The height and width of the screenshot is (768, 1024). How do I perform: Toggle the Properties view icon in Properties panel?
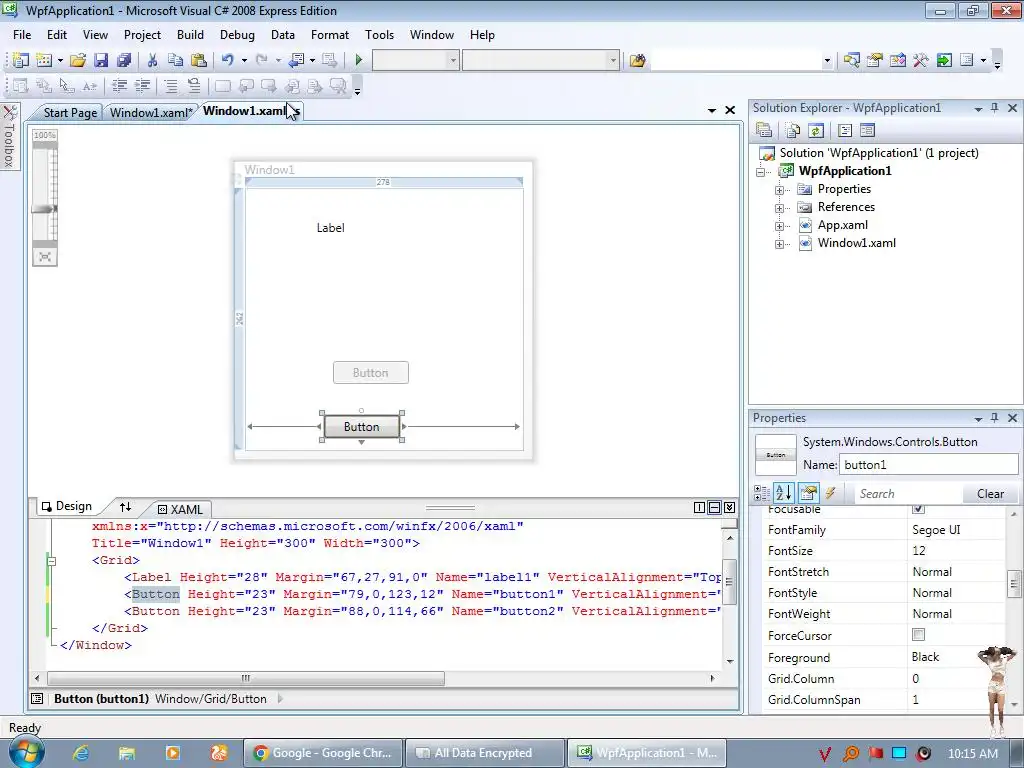(808, 493)
